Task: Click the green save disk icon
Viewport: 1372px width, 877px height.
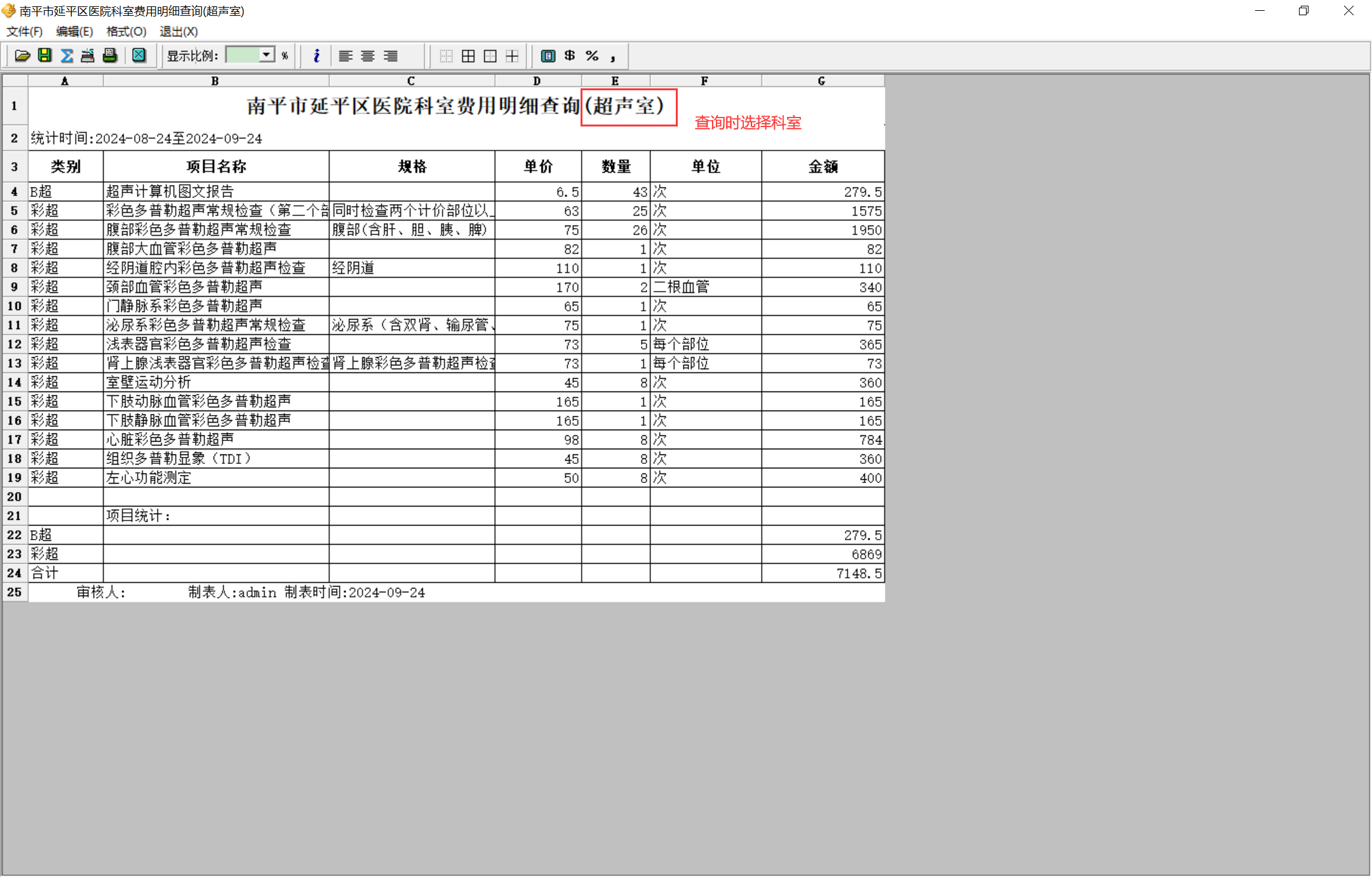Action: coord(44,56)
